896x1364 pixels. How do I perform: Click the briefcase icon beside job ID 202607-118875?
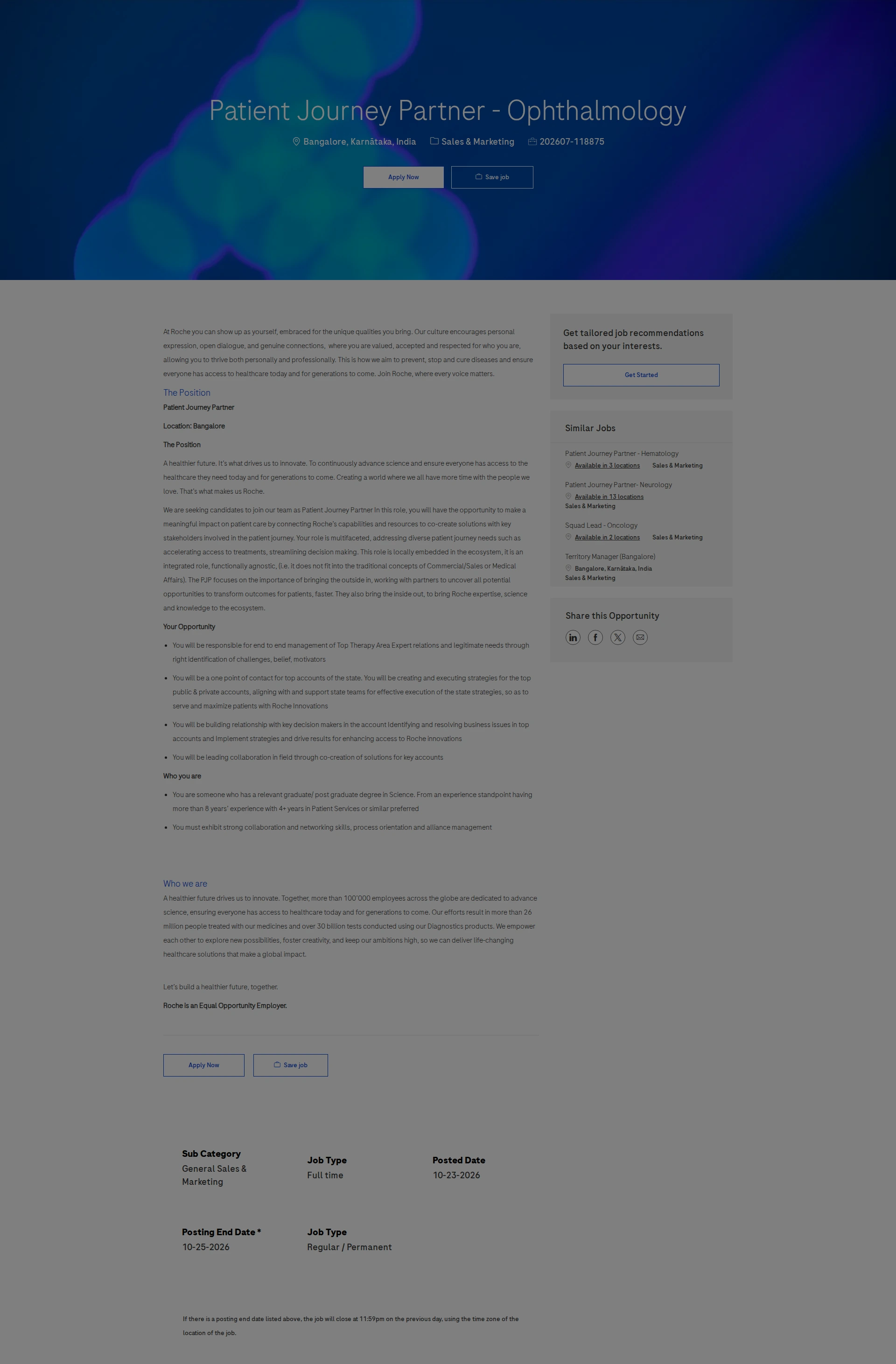coord(532,141)
